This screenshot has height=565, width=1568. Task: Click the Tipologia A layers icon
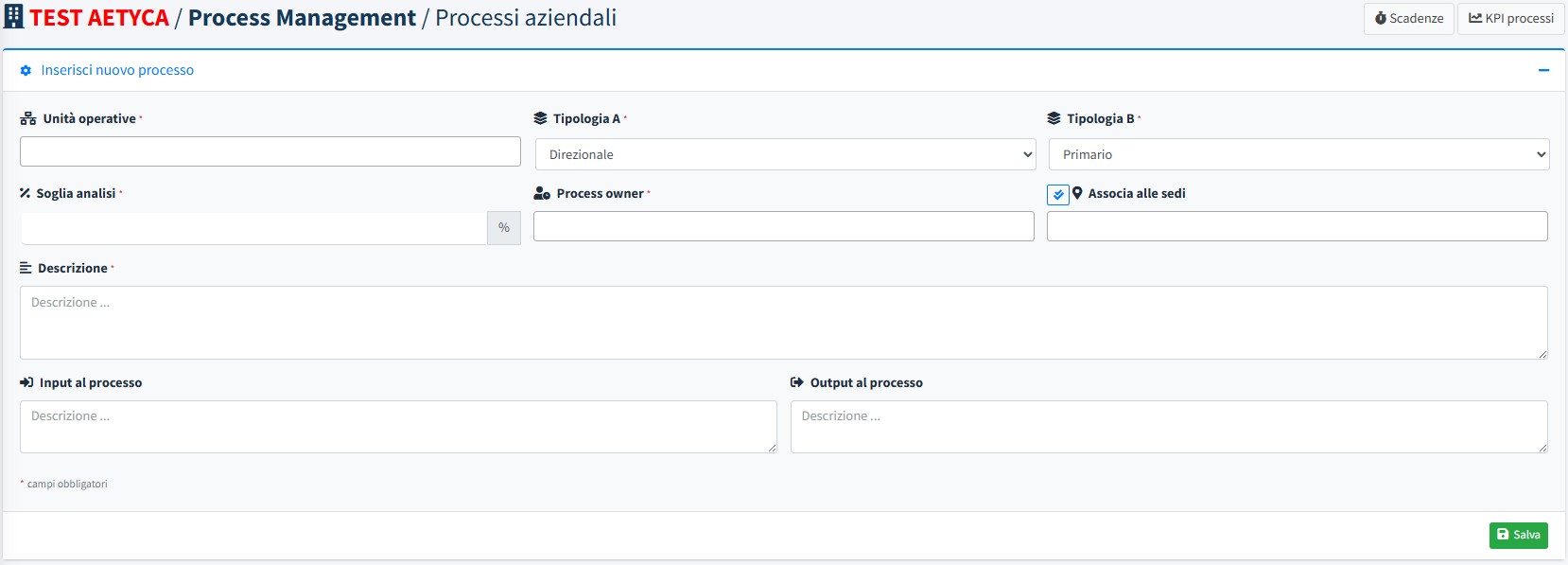pos(540,118)
